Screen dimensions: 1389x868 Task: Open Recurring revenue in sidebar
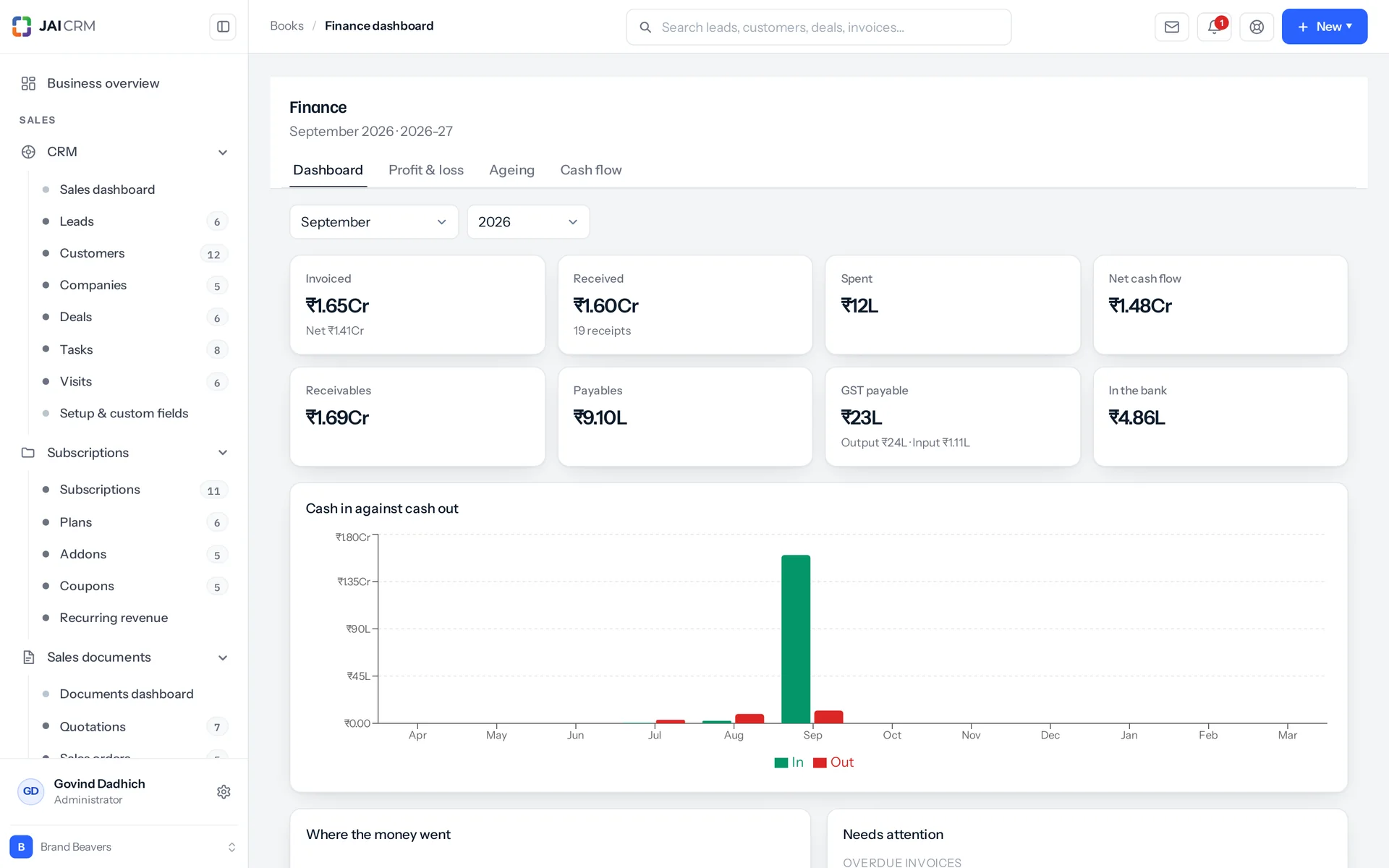[114, 618]
